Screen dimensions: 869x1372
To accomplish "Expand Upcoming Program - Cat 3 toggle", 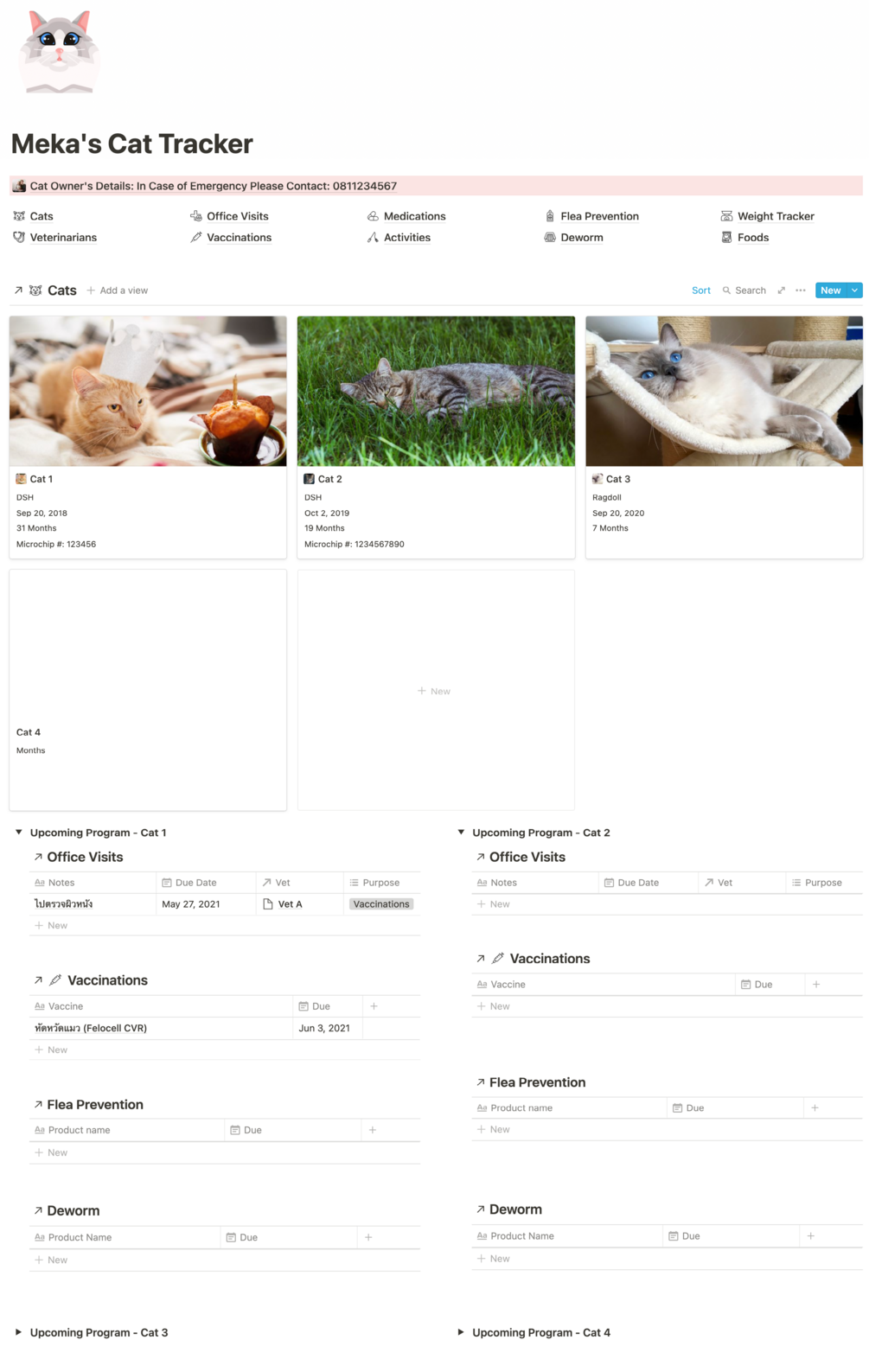I will coord(19,1332).
